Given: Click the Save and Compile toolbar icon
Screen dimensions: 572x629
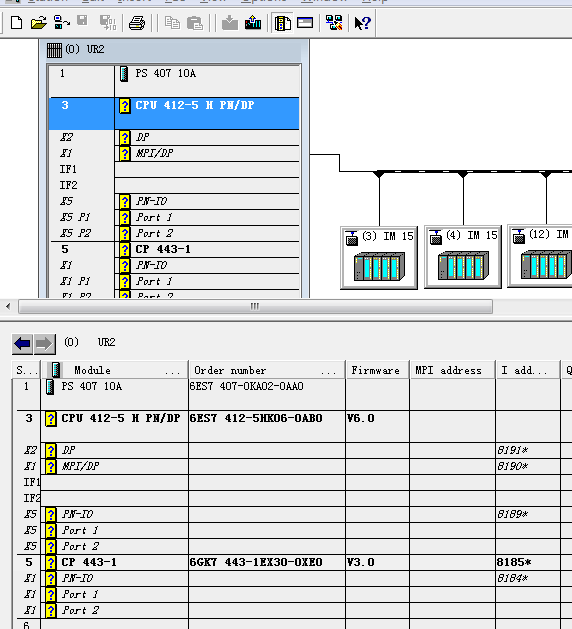Looking at the screenshot, I should 108,23.
